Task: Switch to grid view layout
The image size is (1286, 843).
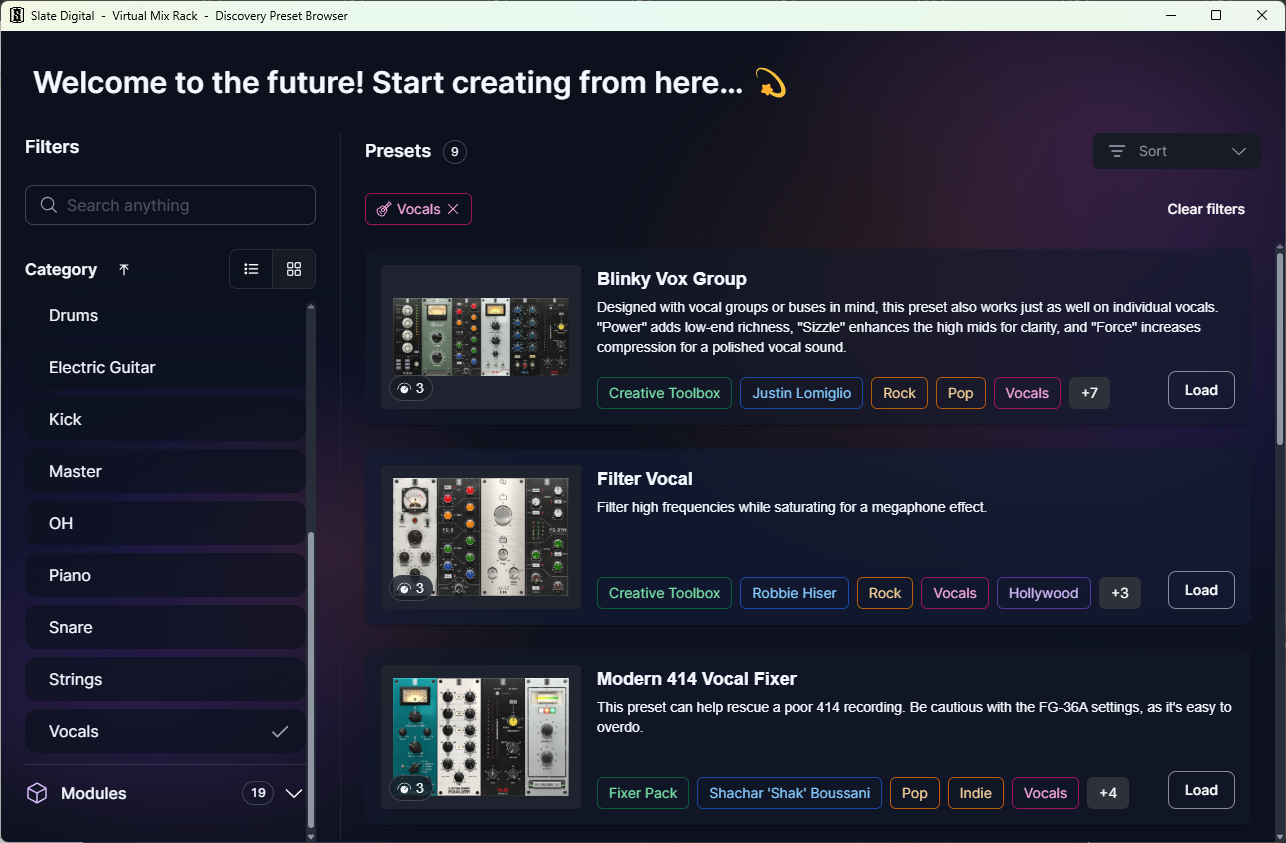Action: tap(293, 268)
